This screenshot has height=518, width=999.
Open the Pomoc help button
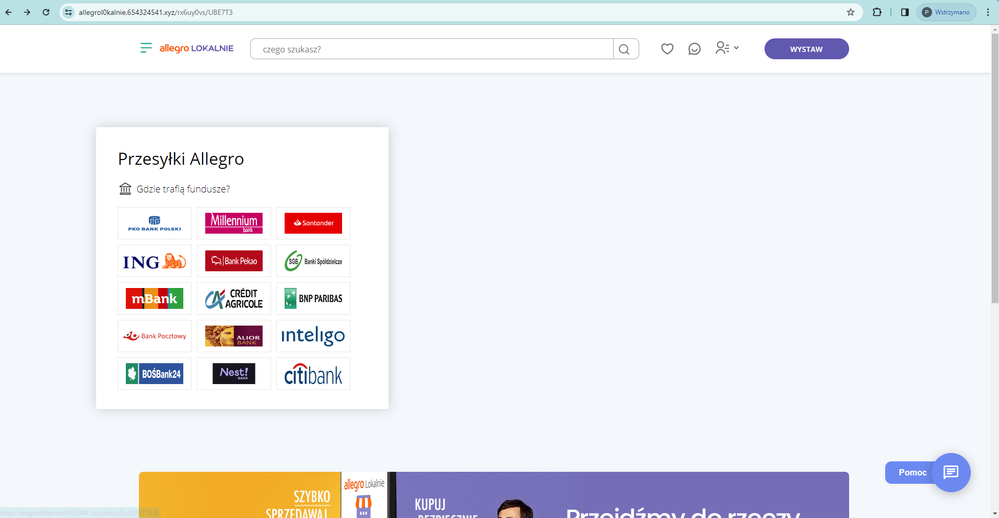(912, 472)
